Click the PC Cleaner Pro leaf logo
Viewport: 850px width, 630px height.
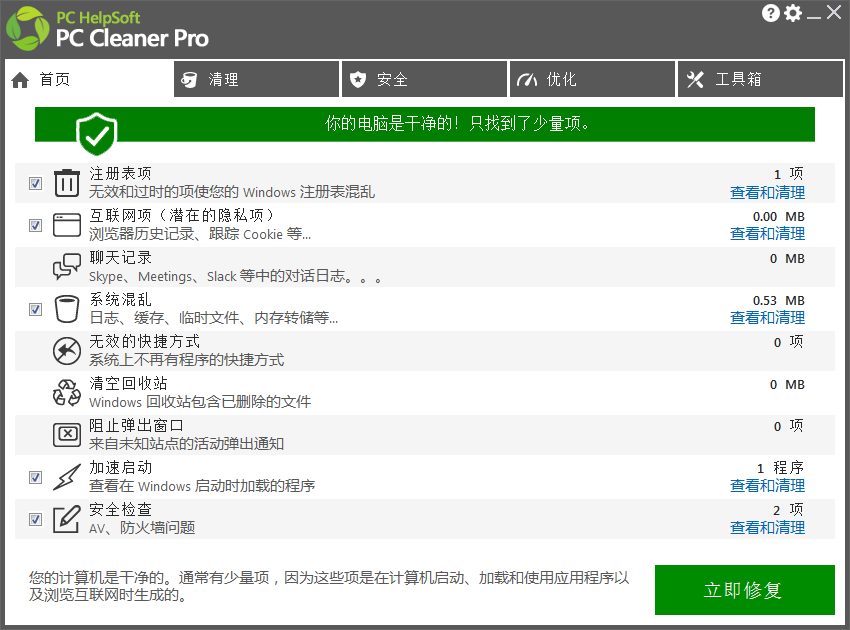[x=27, y=28]
